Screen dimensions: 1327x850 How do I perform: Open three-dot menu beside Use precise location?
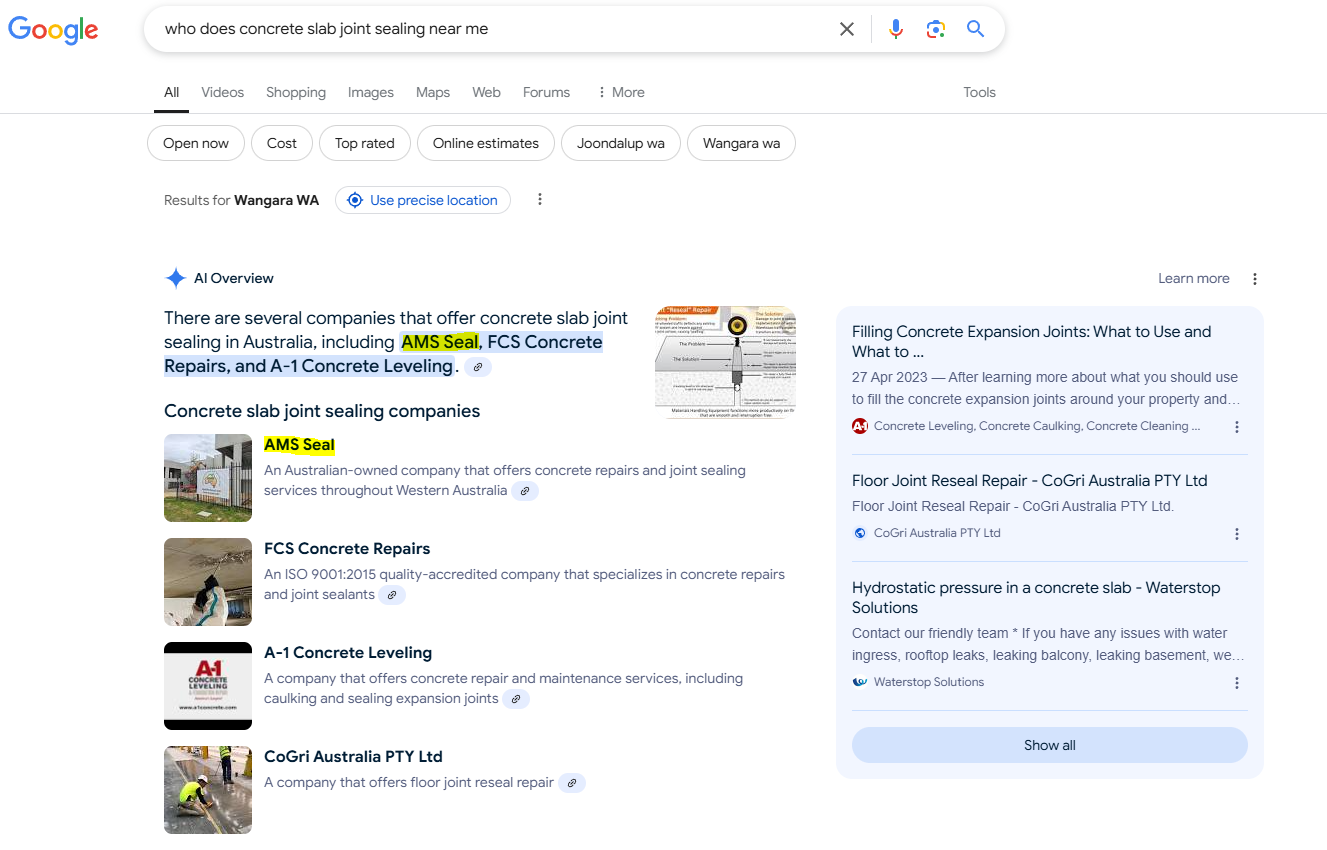point(540,200)
